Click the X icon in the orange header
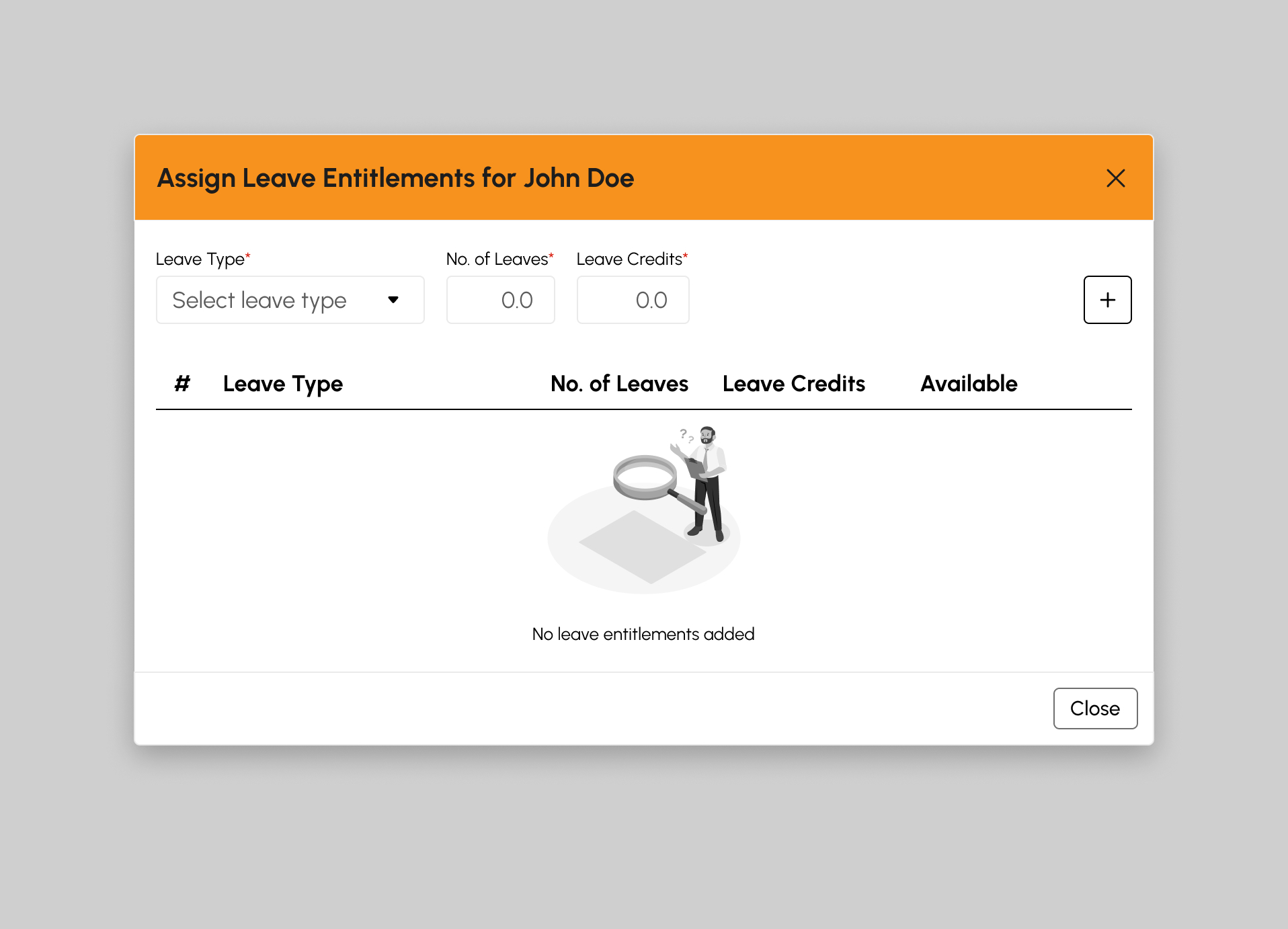The width and height of the screenshot is (1288, 929). [x=1115, y=178]
